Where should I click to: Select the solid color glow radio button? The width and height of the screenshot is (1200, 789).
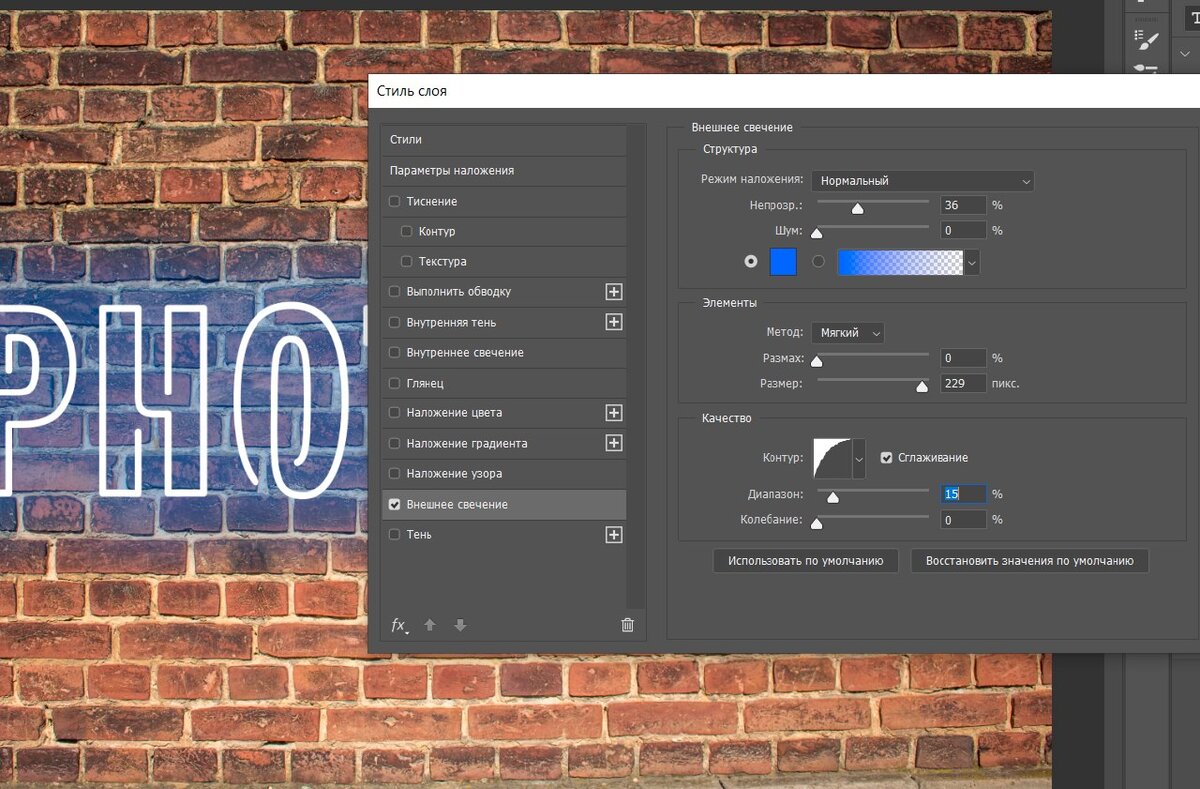click(751, 262)
